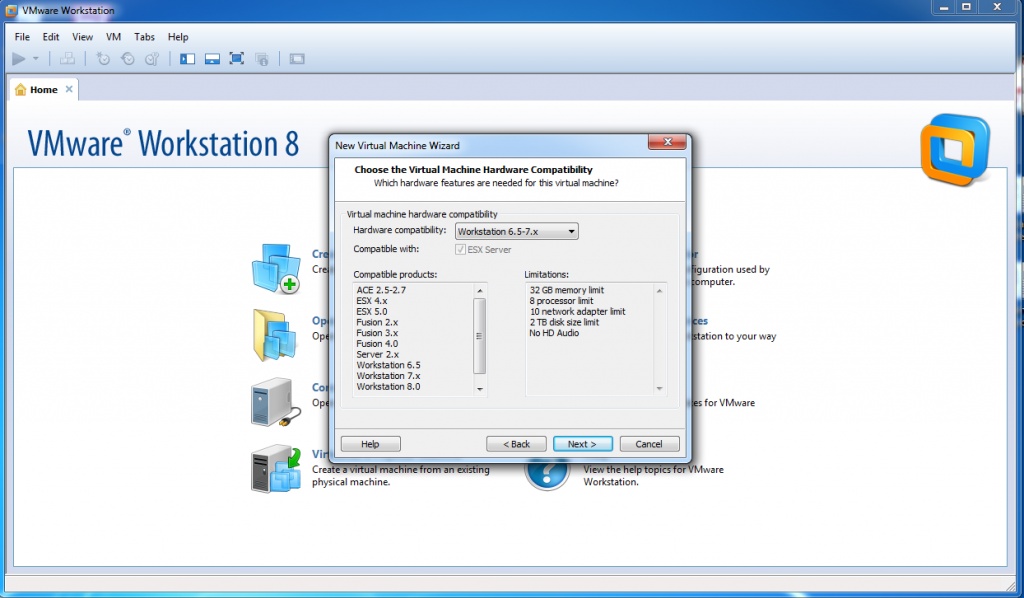Go back with the < Back button
The image size is (1024, 598).
(516, 444)
